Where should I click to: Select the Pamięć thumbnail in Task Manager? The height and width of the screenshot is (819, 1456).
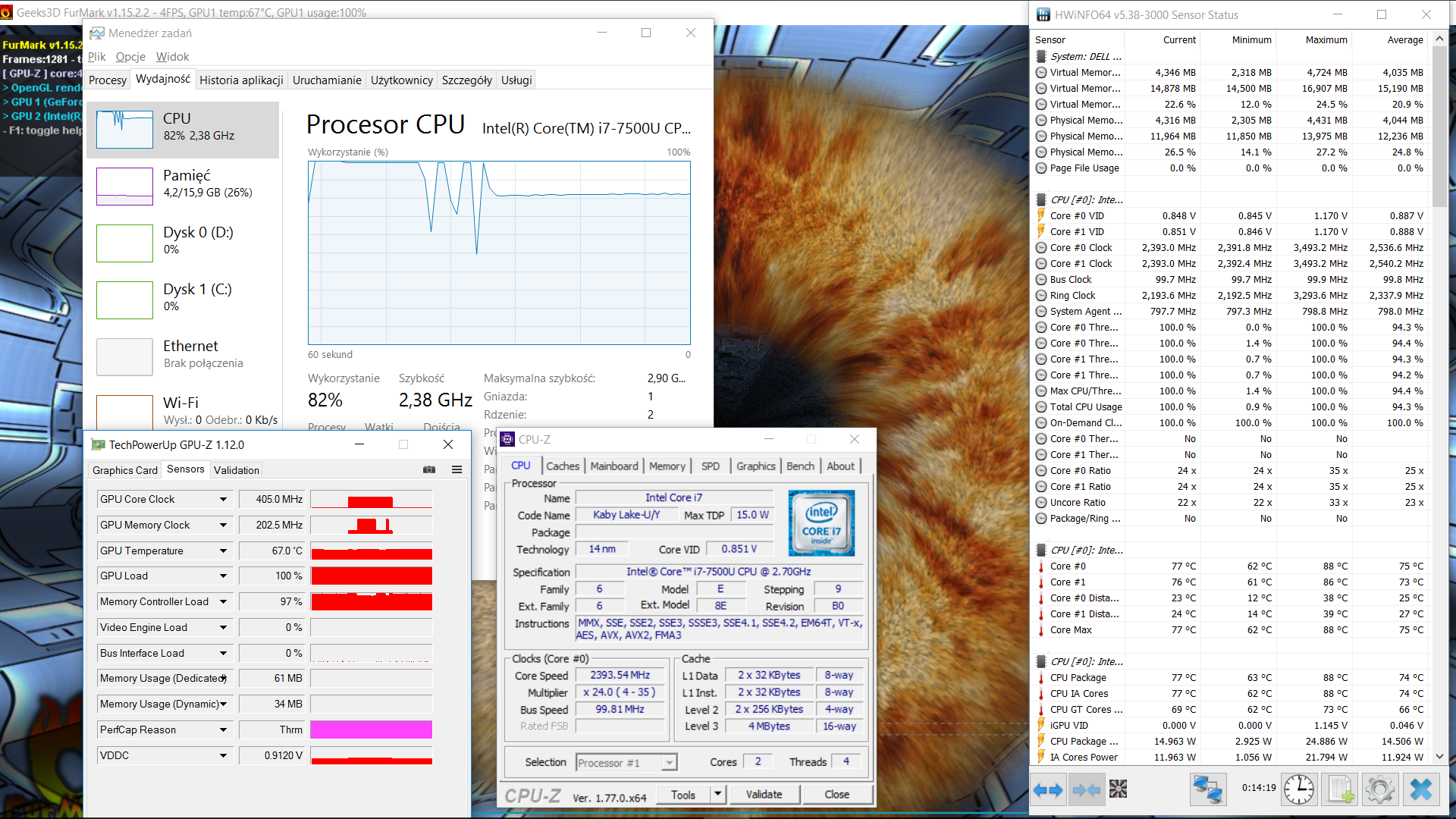124,187
